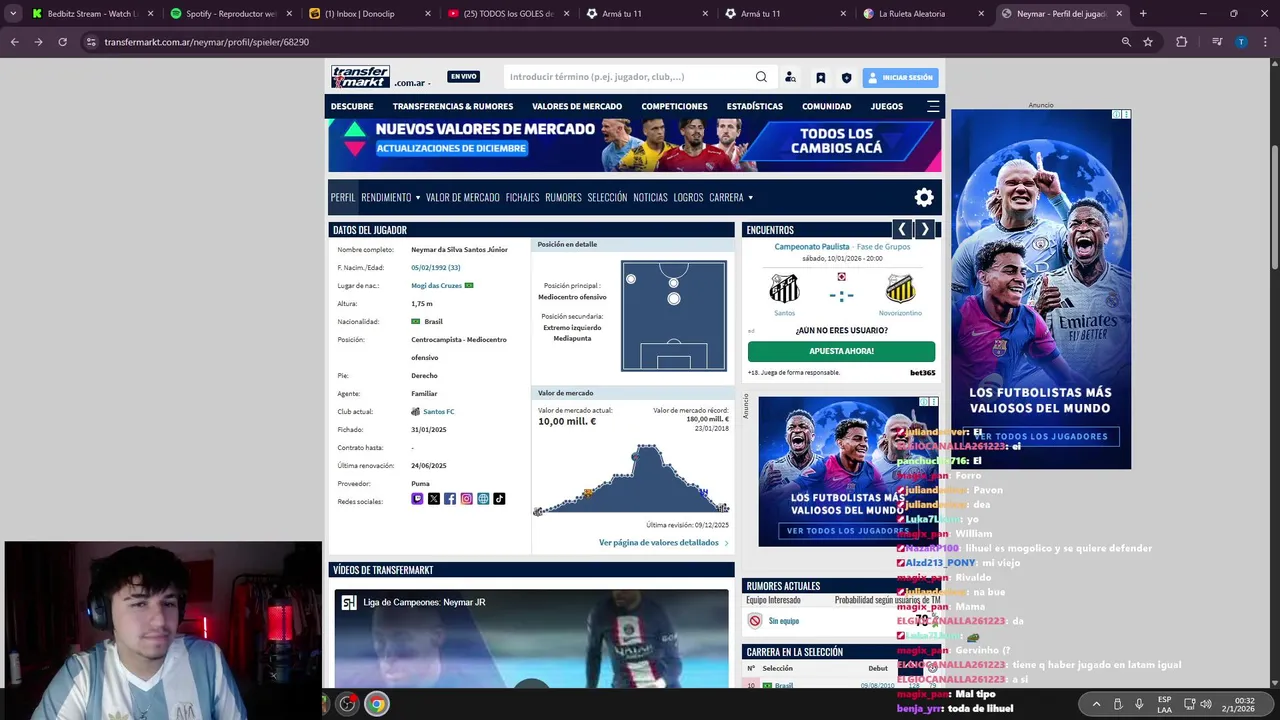
Task: Open the Campeonato Paulista link
Action: (812, 246)
